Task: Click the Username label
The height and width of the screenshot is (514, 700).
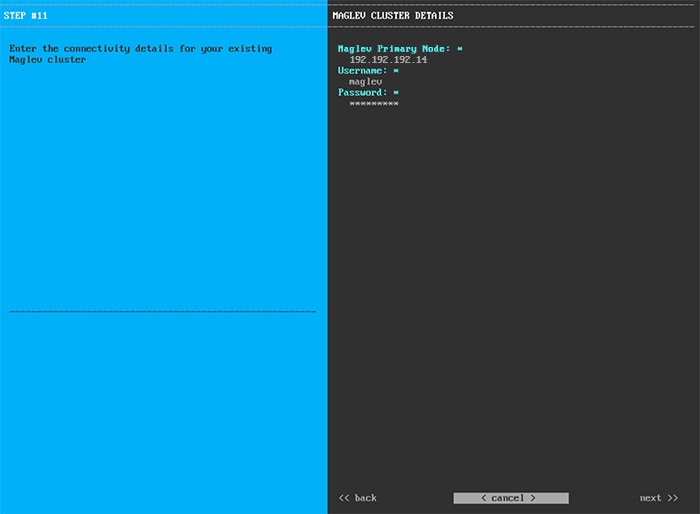Action: tap(362, 71)
